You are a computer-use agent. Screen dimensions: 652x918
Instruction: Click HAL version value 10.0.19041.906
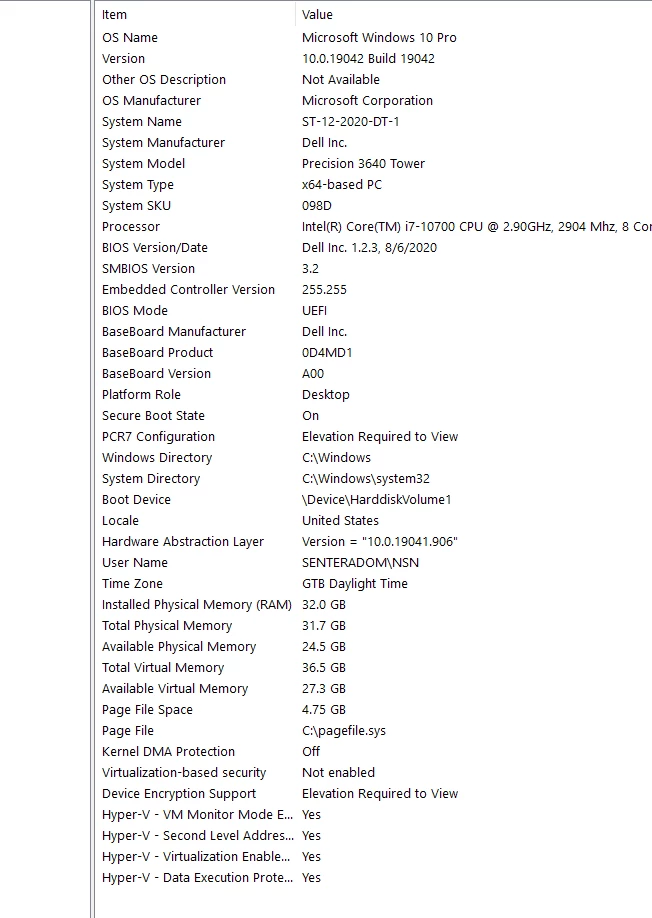(x=380, y=542)
